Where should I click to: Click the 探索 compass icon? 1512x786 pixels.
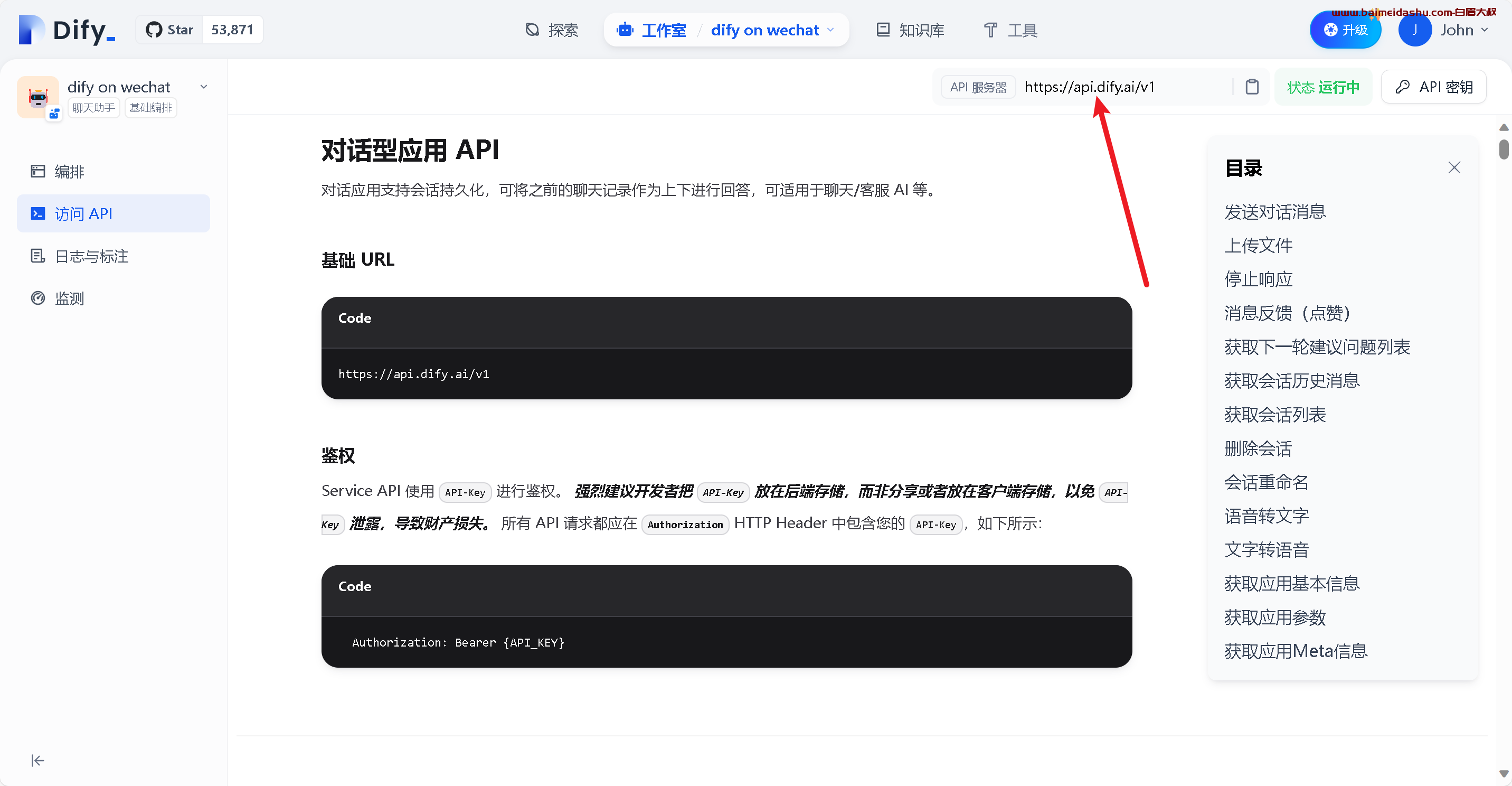[532, 30]
